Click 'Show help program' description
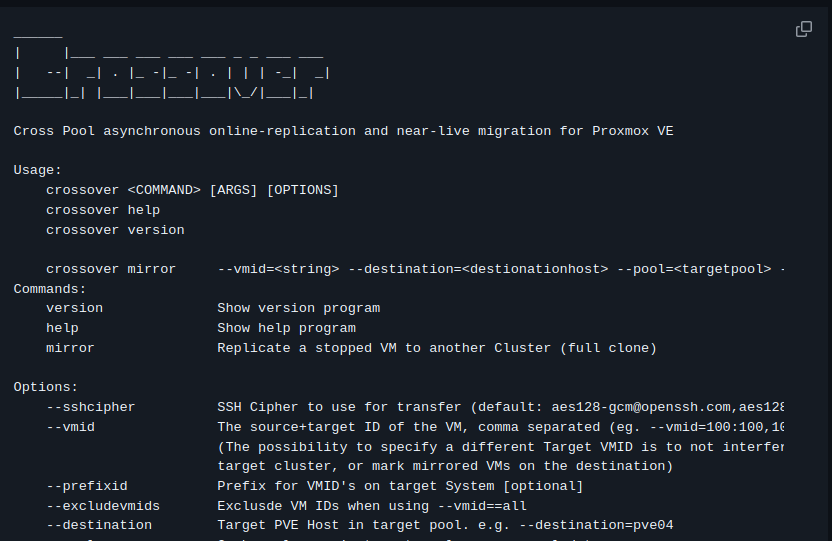The width and height of the screenshot is (832, 541). 287,328
